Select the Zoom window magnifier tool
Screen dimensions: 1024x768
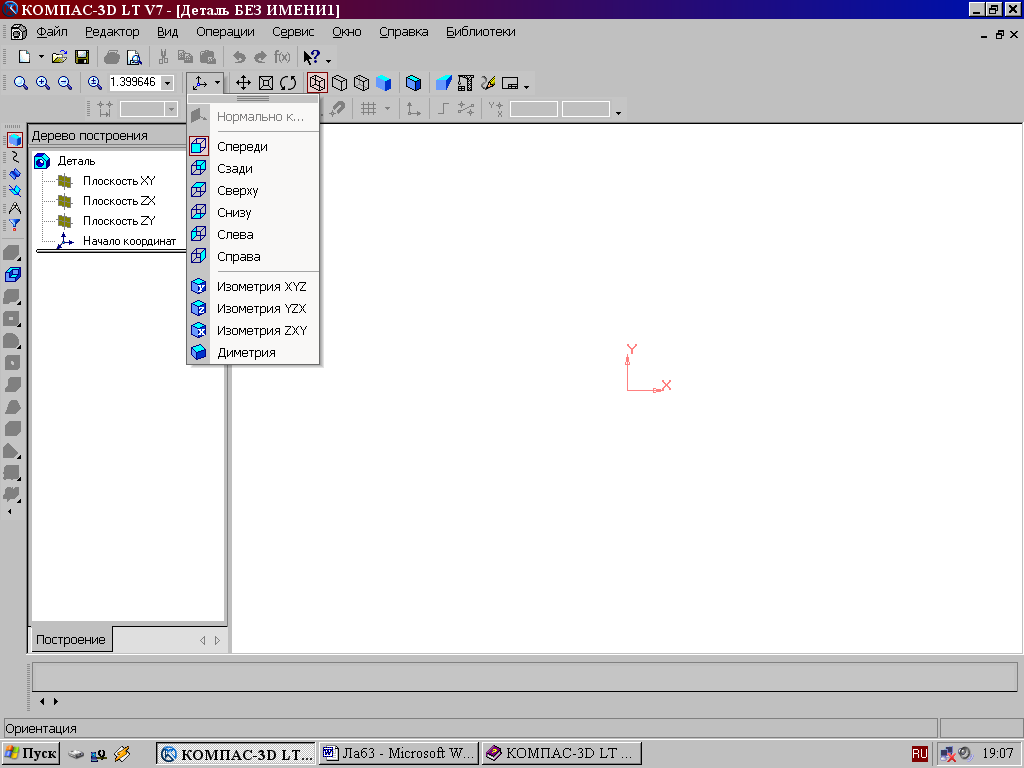click(x=21, y=83)
